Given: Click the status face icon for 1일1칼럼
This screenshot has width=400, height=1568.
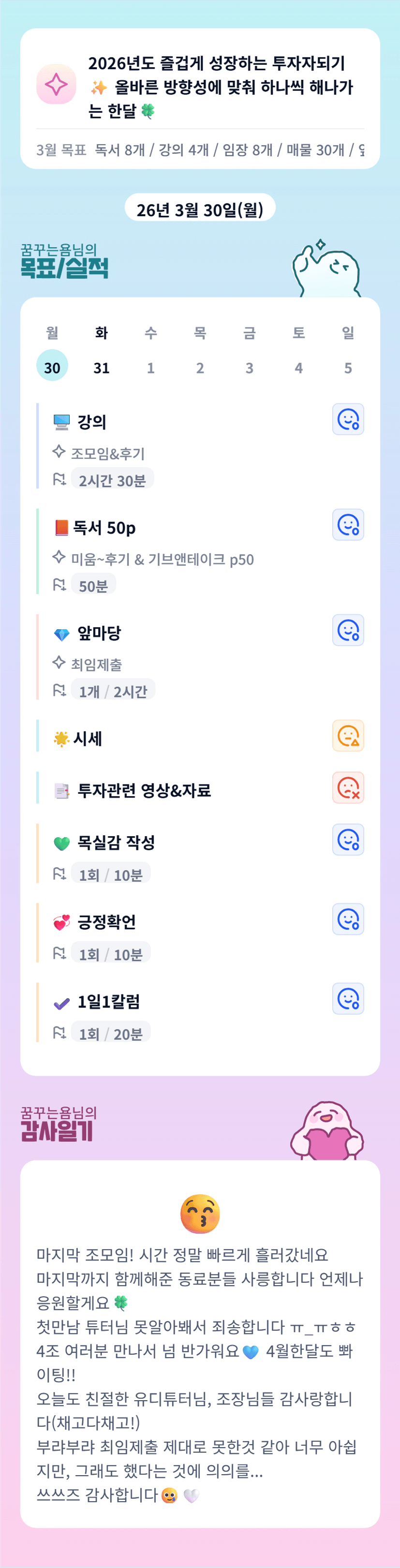Looking at the screenshot, I should 348,998.
